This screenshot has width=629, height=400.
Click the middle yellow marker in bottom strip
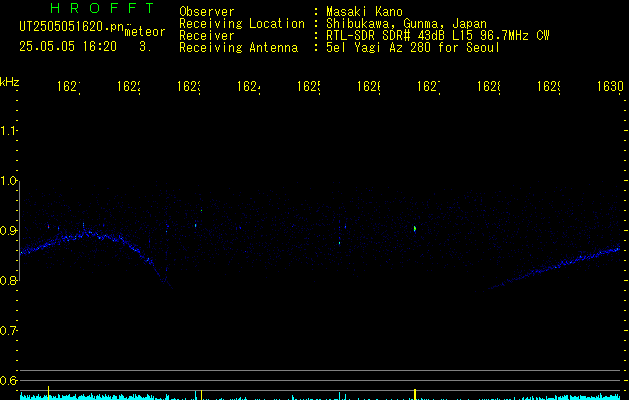click(x=201, y=395)
